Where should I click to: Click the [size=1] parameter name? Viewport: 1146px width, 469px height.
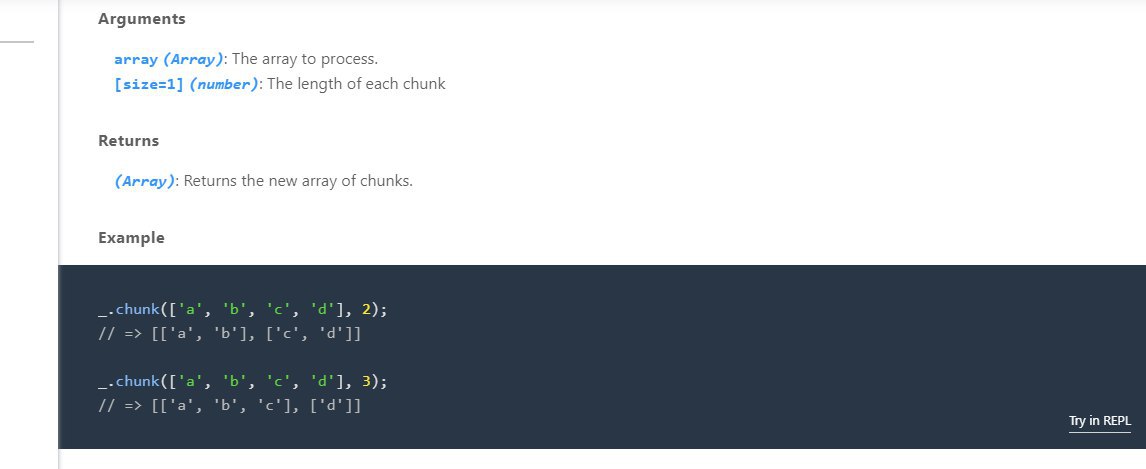[x=149, y=85]
